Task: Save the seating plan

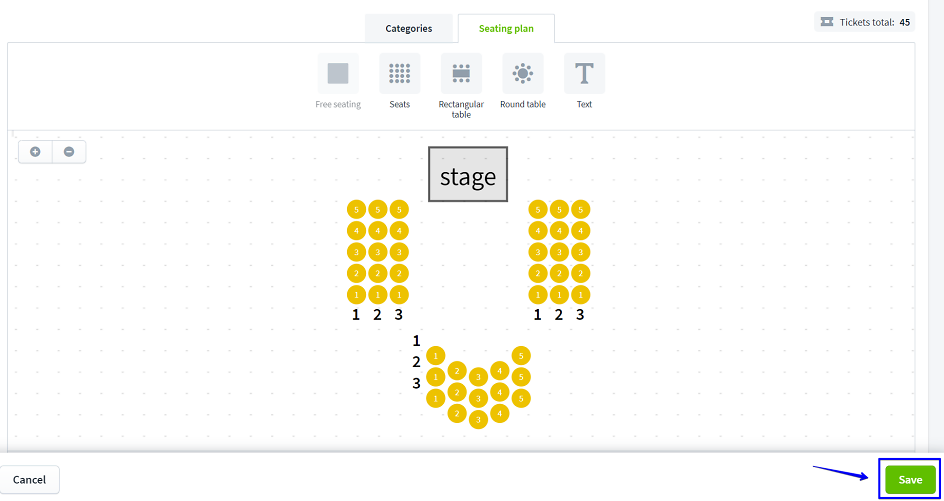Action: tap(910, 480)
